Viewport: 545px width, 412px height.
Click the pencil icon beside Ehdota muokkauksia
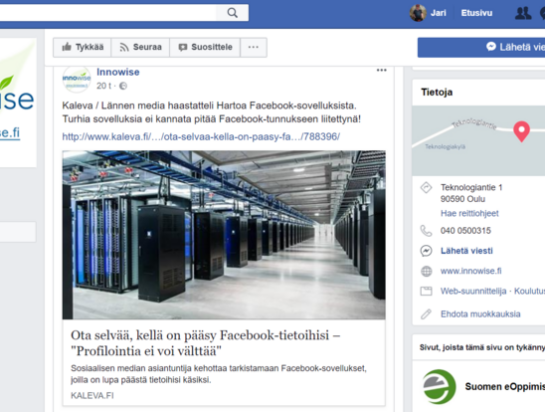tap(426, 314)
